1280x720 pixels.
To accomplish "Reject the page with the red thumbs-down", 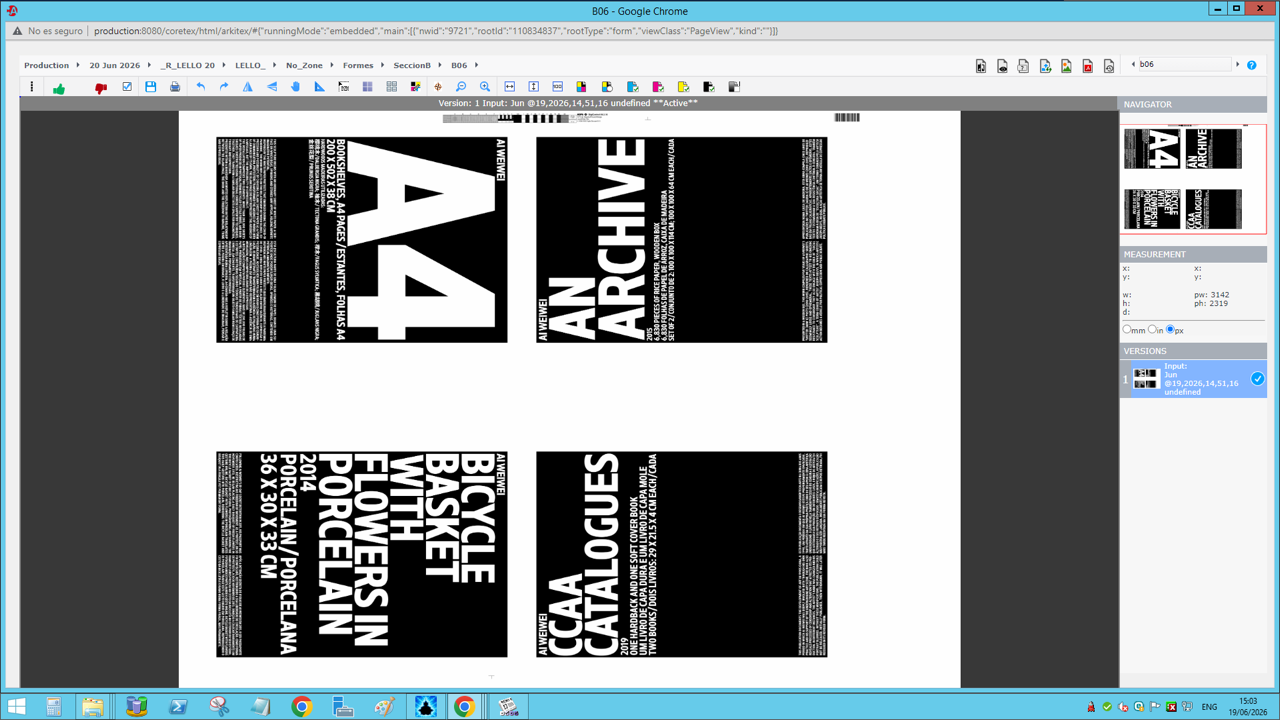I will tap(101, 88).
